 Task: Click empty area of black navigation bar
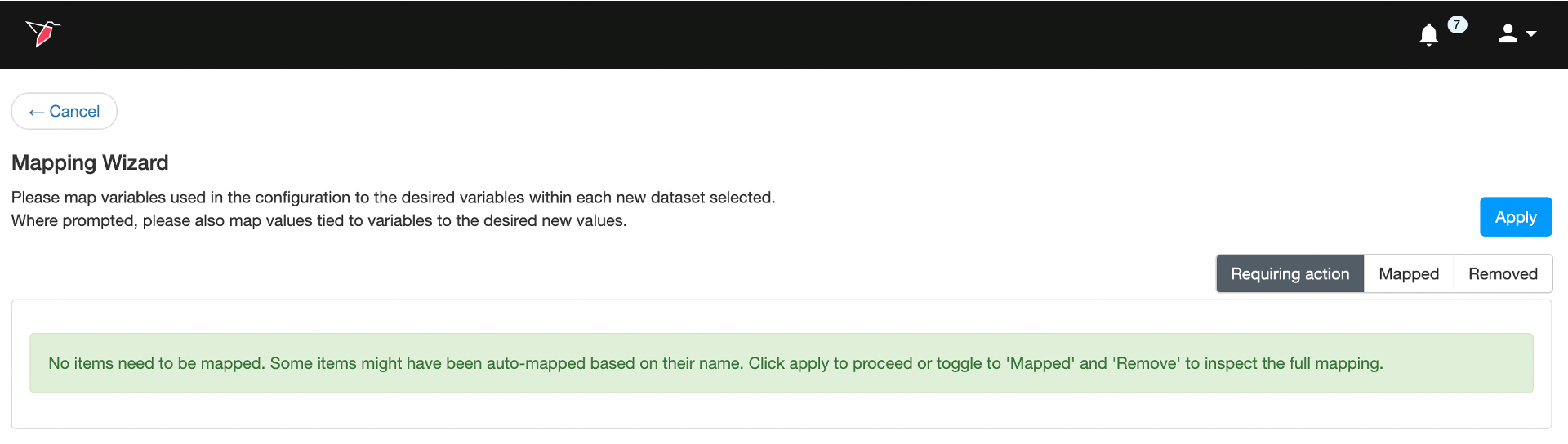(x=735, y=34)
